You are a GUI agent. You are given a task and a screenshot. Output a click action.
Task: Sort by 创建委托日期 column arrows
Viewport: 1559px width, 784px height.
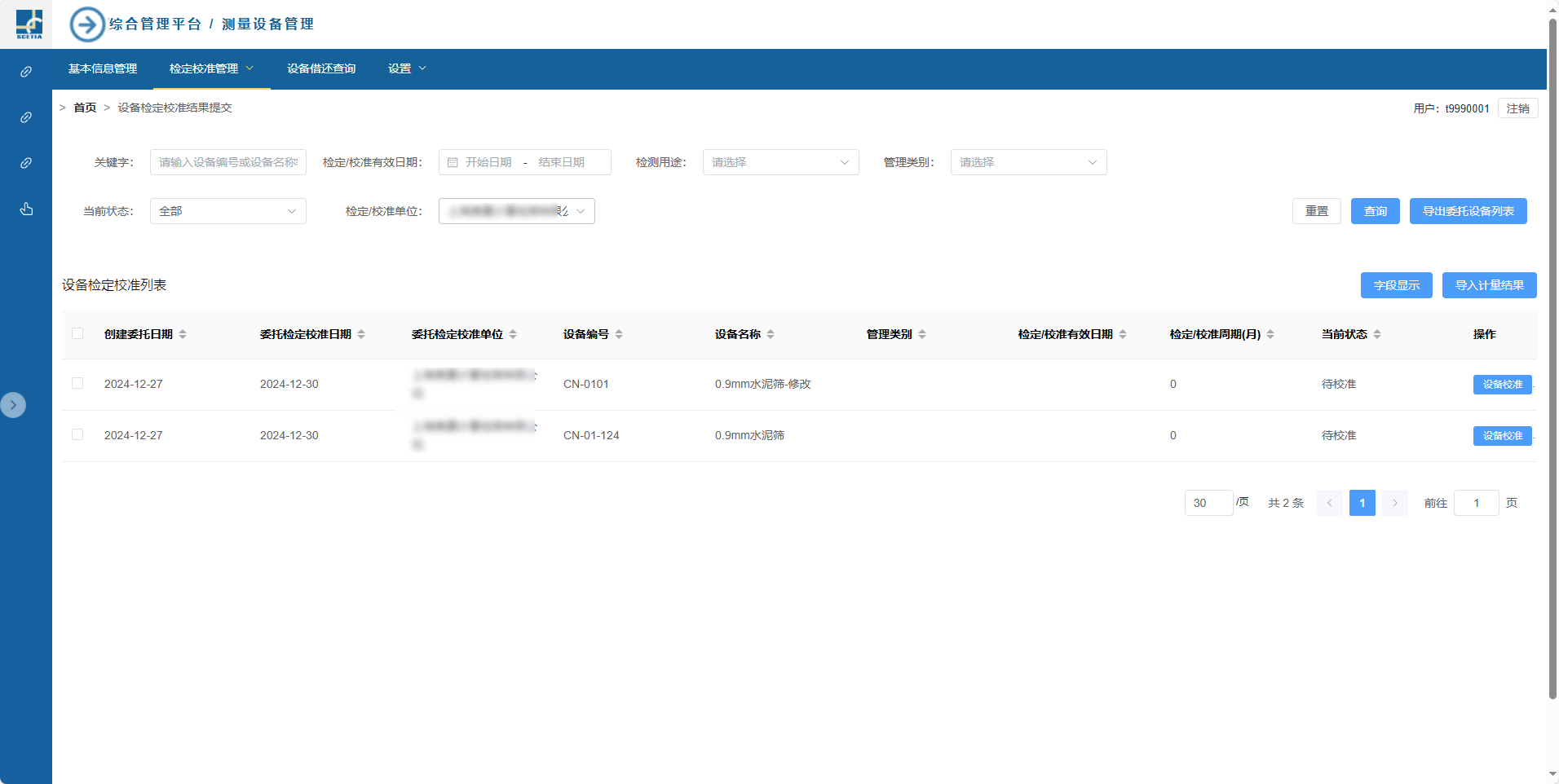pyautogui.click(x=183, y=334)
